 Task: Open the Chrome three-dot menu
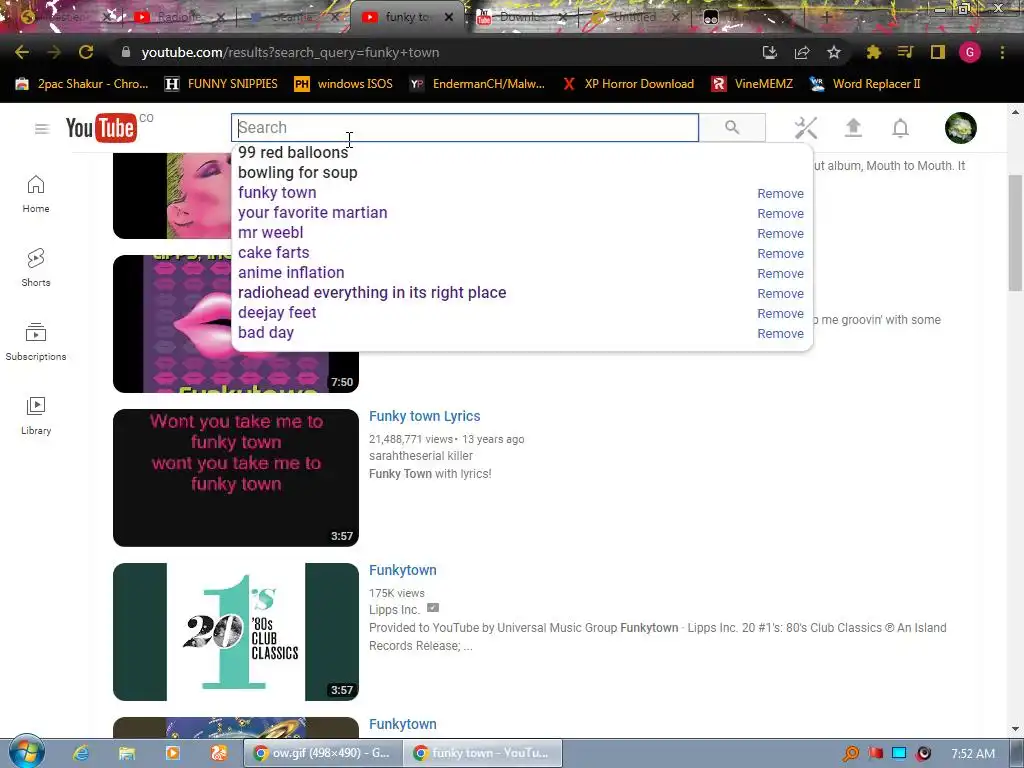click(x=1002, y=52)
